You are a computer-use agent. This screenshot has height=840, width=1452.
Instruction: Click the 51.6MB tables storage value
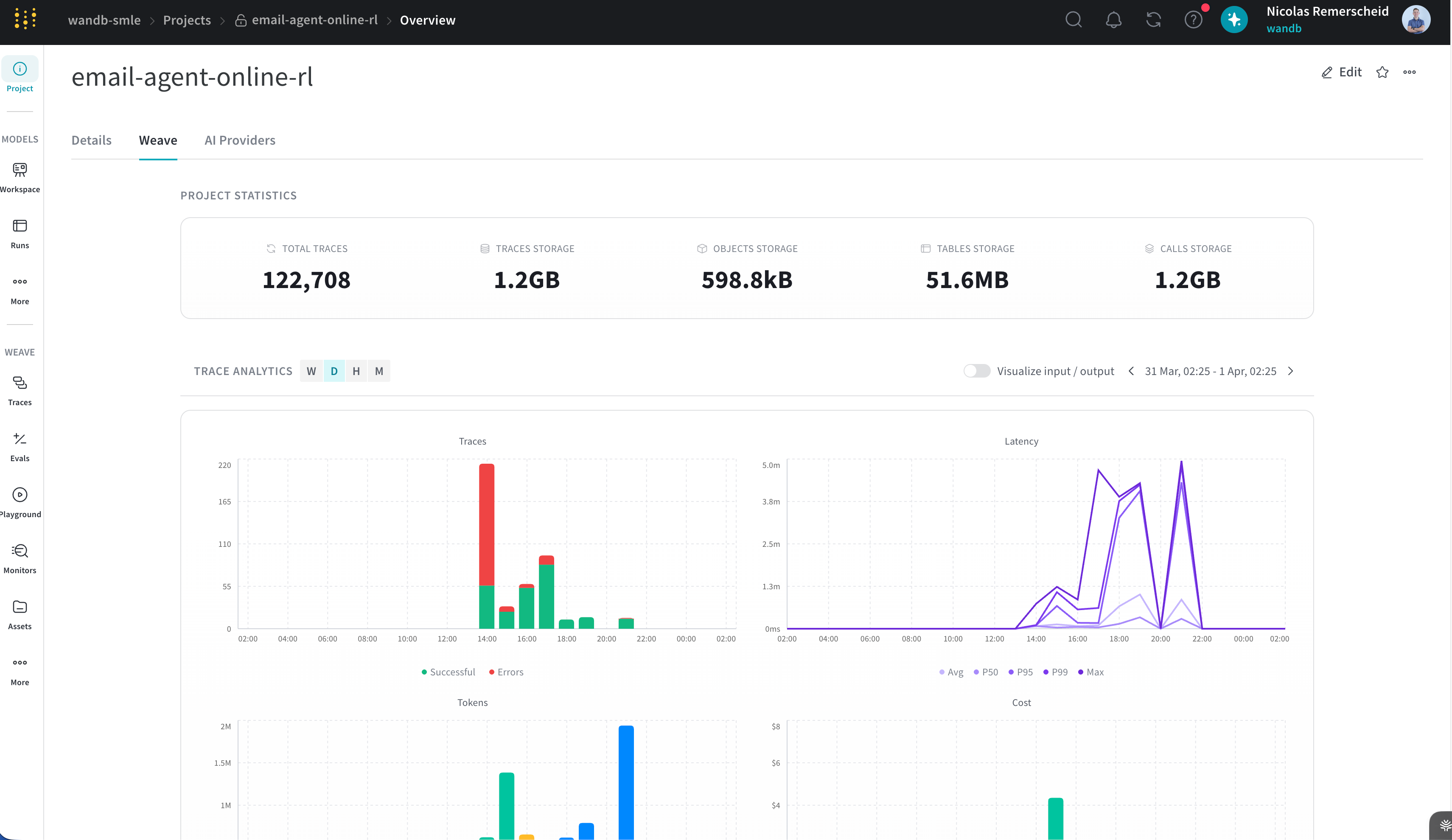pyautogui.click(x=967, y=280)
